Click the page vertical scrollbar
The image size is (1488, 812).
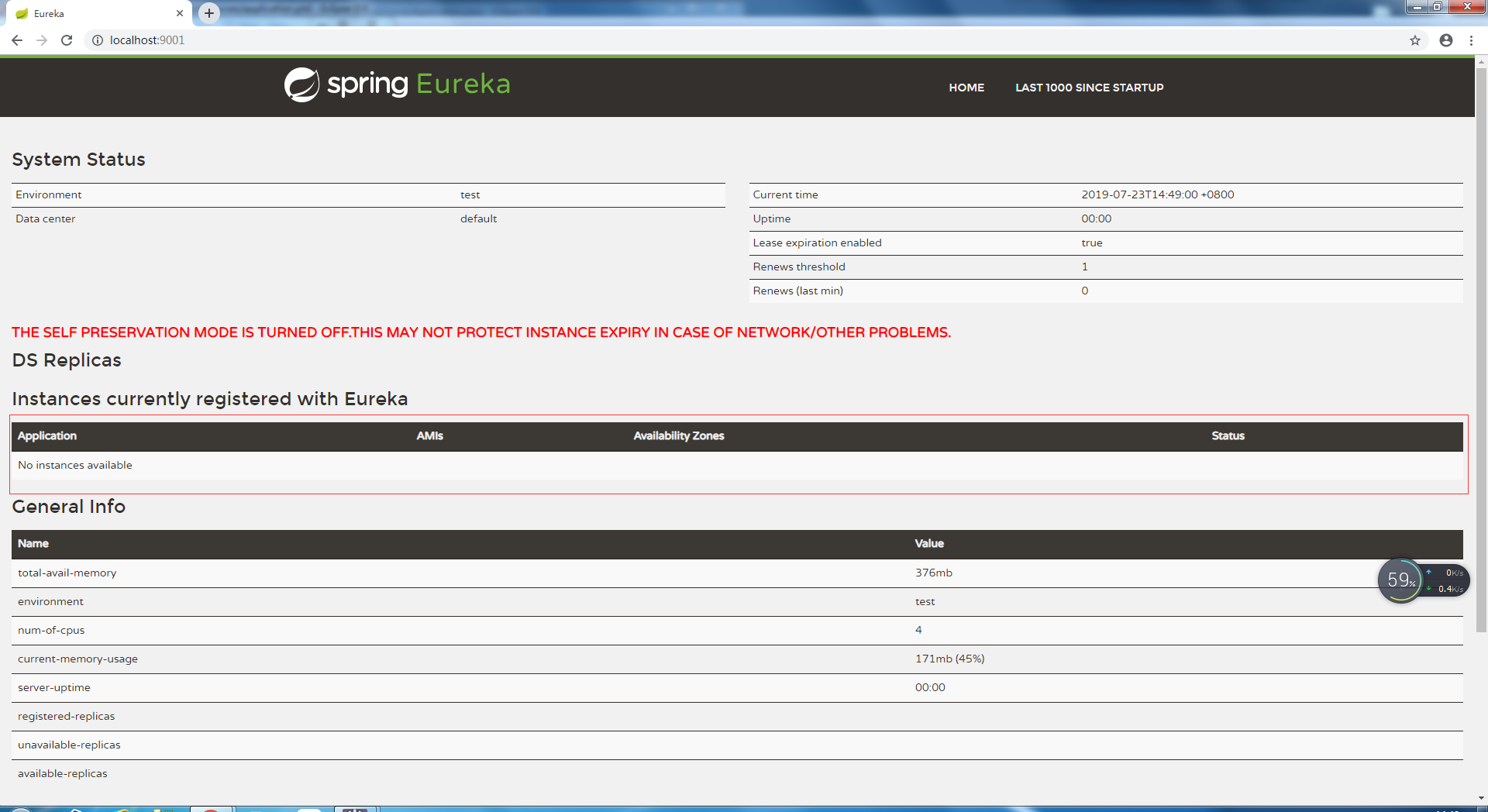(1481, 350)
